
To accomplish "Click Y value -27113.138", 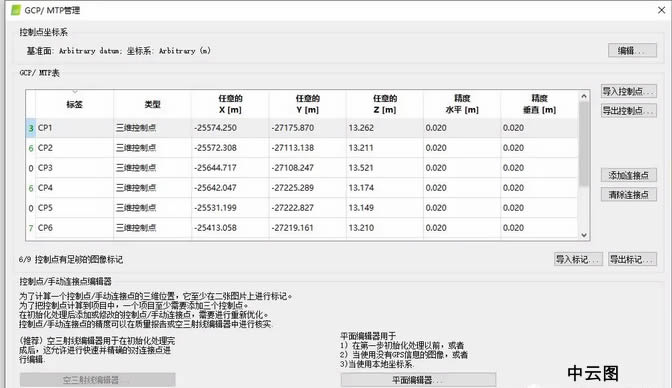I will (x=293, y=148).
